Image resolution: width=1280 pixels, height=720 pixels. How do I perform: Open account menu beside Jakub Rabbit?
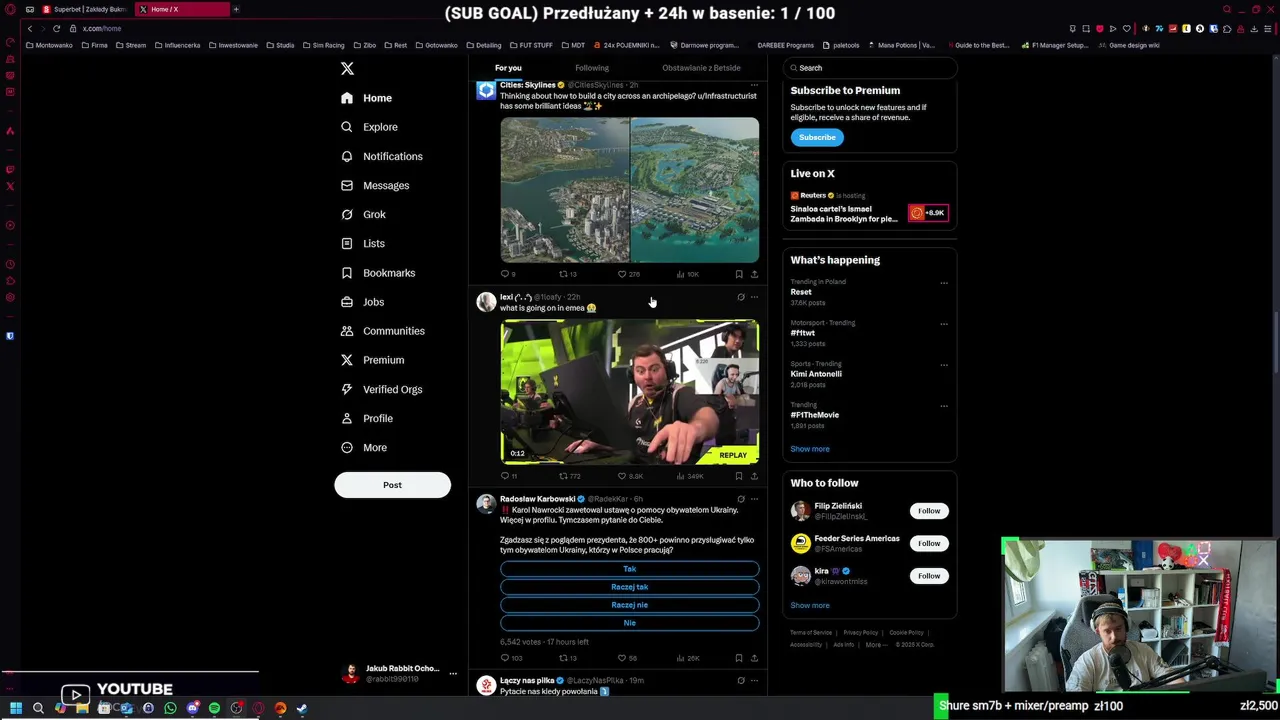[x=453, y=673]
